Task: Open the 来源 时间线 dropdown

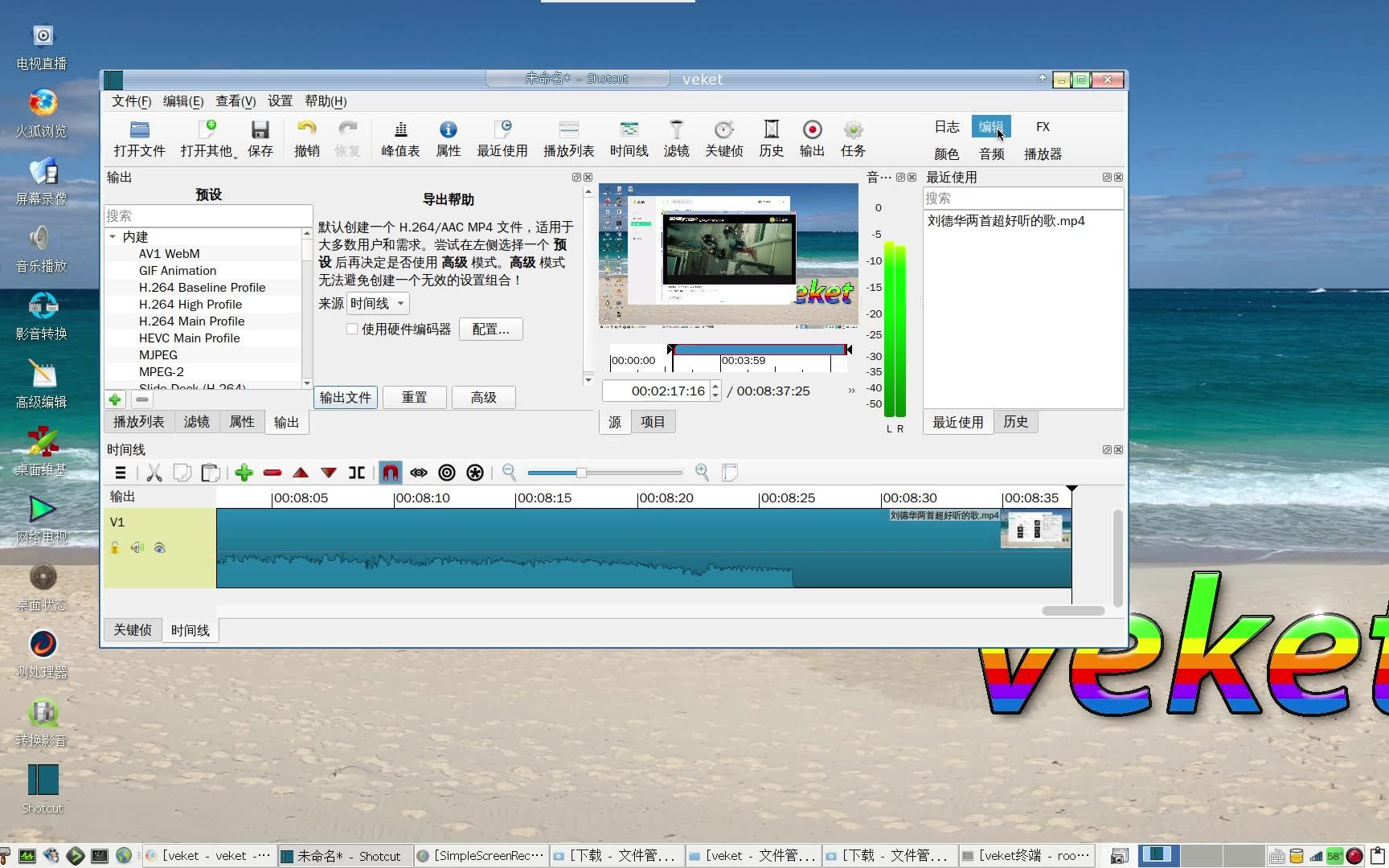Action: click(378, 303)
